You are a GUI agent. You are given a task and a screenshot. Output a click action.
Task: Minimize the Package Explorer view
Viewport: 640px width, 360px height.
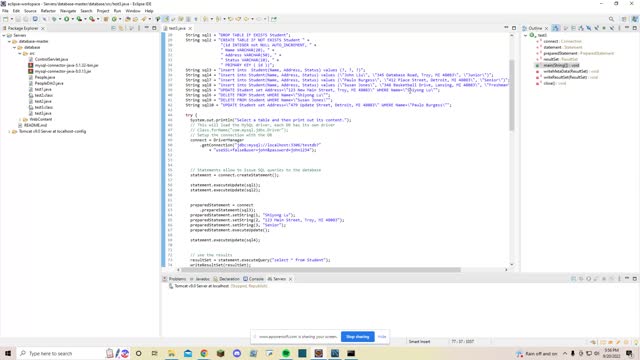(147, 28)
